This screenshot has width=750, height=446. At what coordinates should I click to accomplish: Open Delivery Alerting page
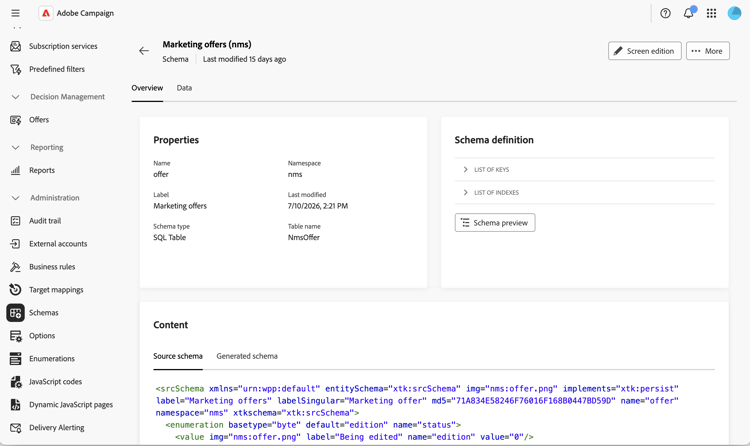point(57,428)
